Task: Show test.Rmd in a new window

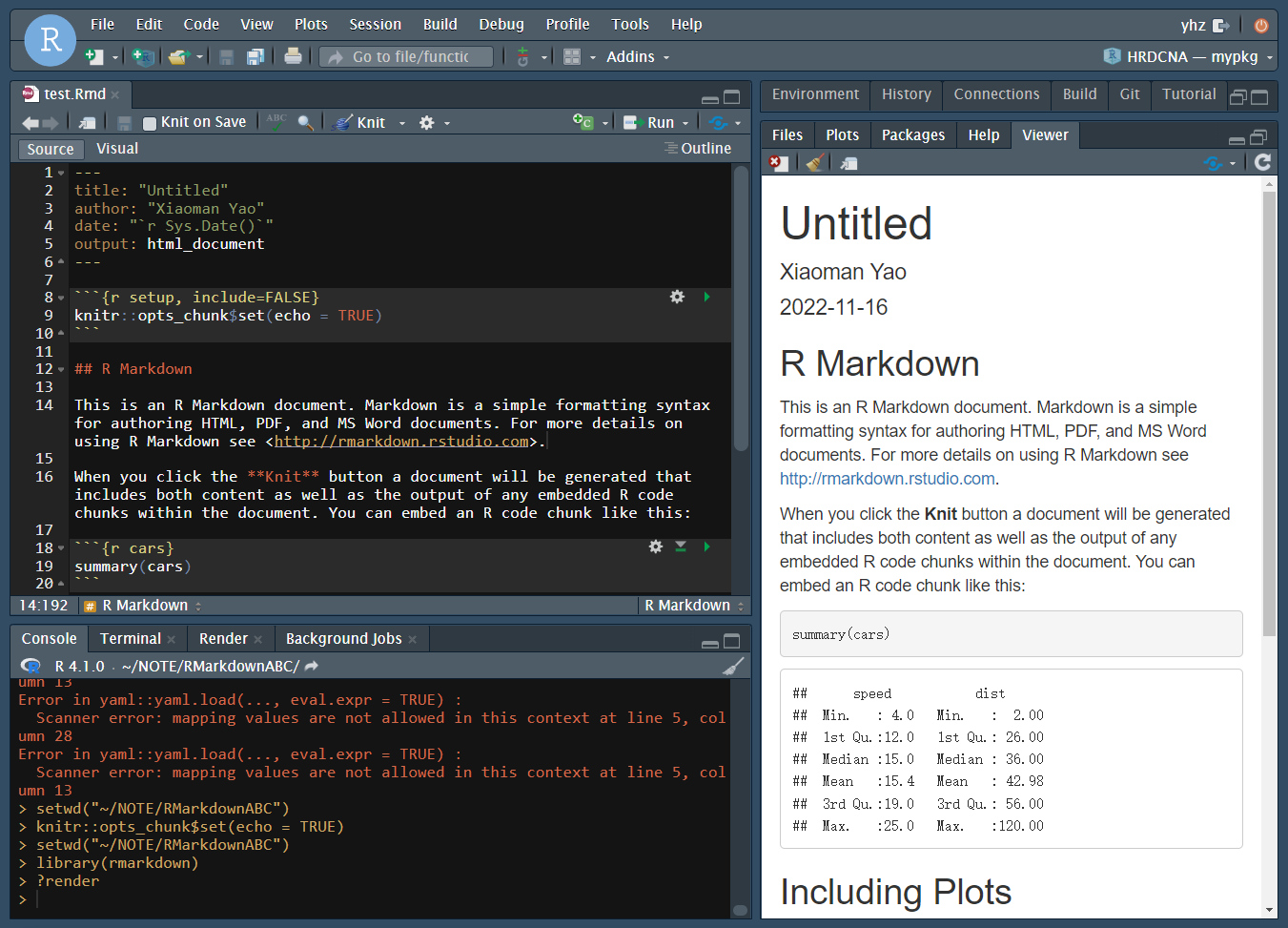Action: [x=87, y=122]
